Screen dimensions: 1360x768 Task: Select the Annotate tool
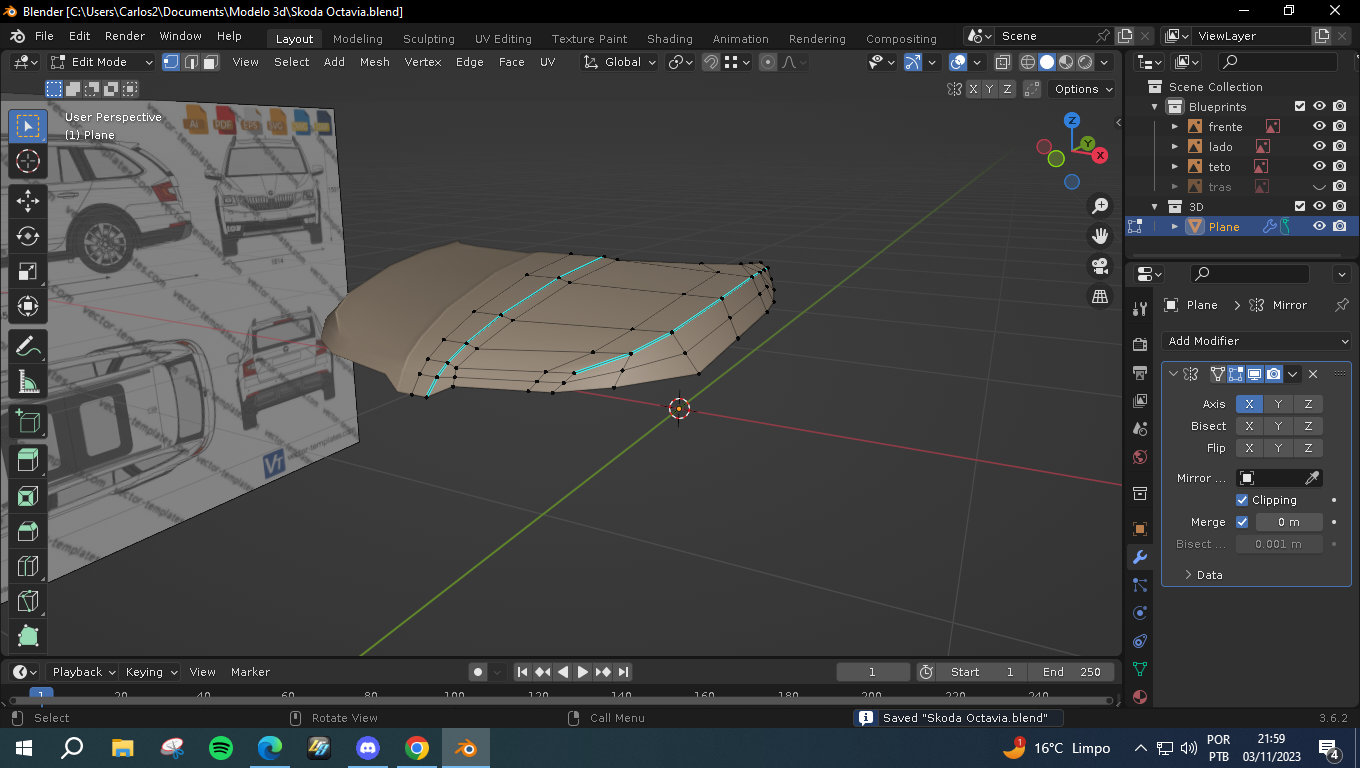pos(28,346)
